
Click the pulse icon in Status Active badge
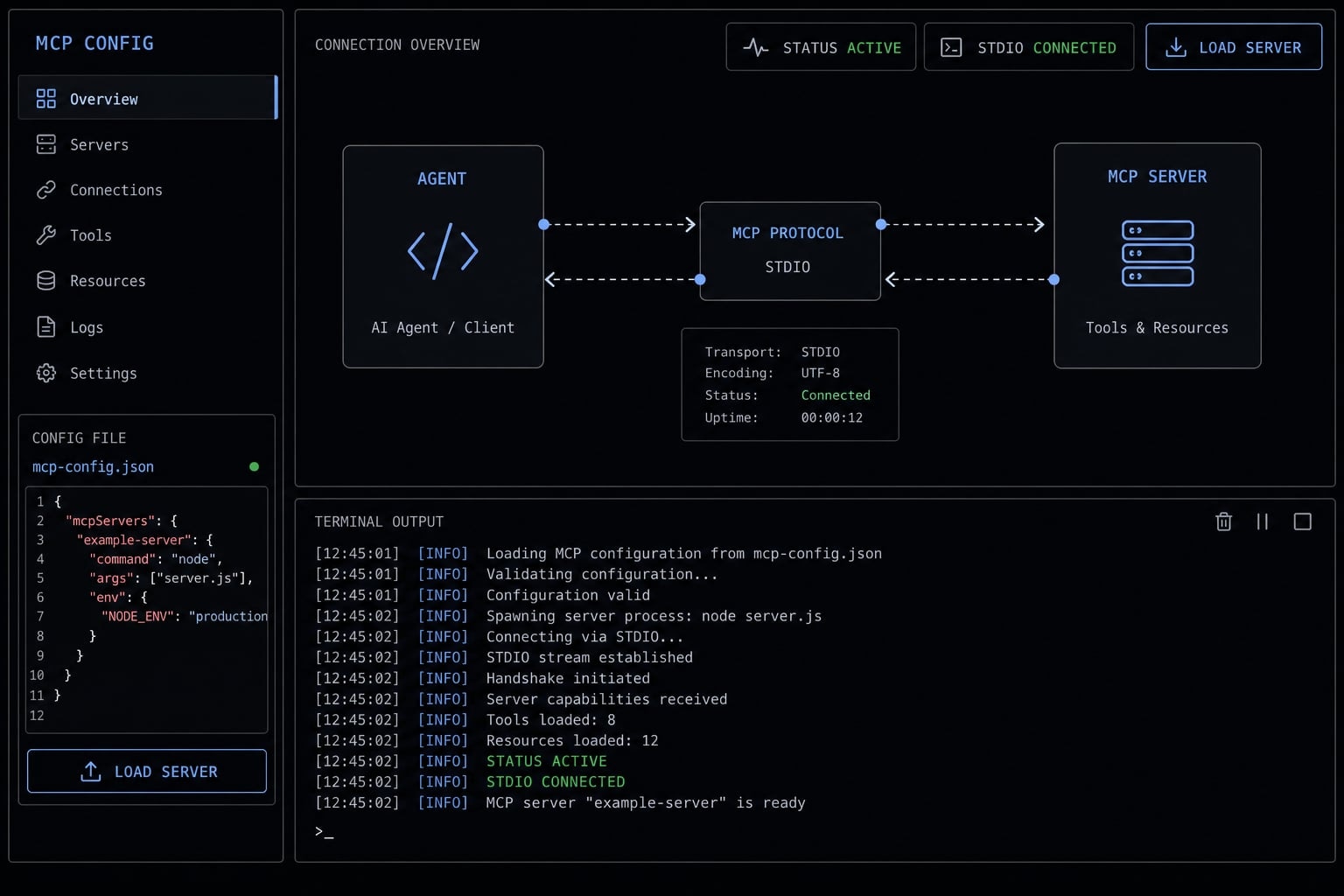coord(756,47)
